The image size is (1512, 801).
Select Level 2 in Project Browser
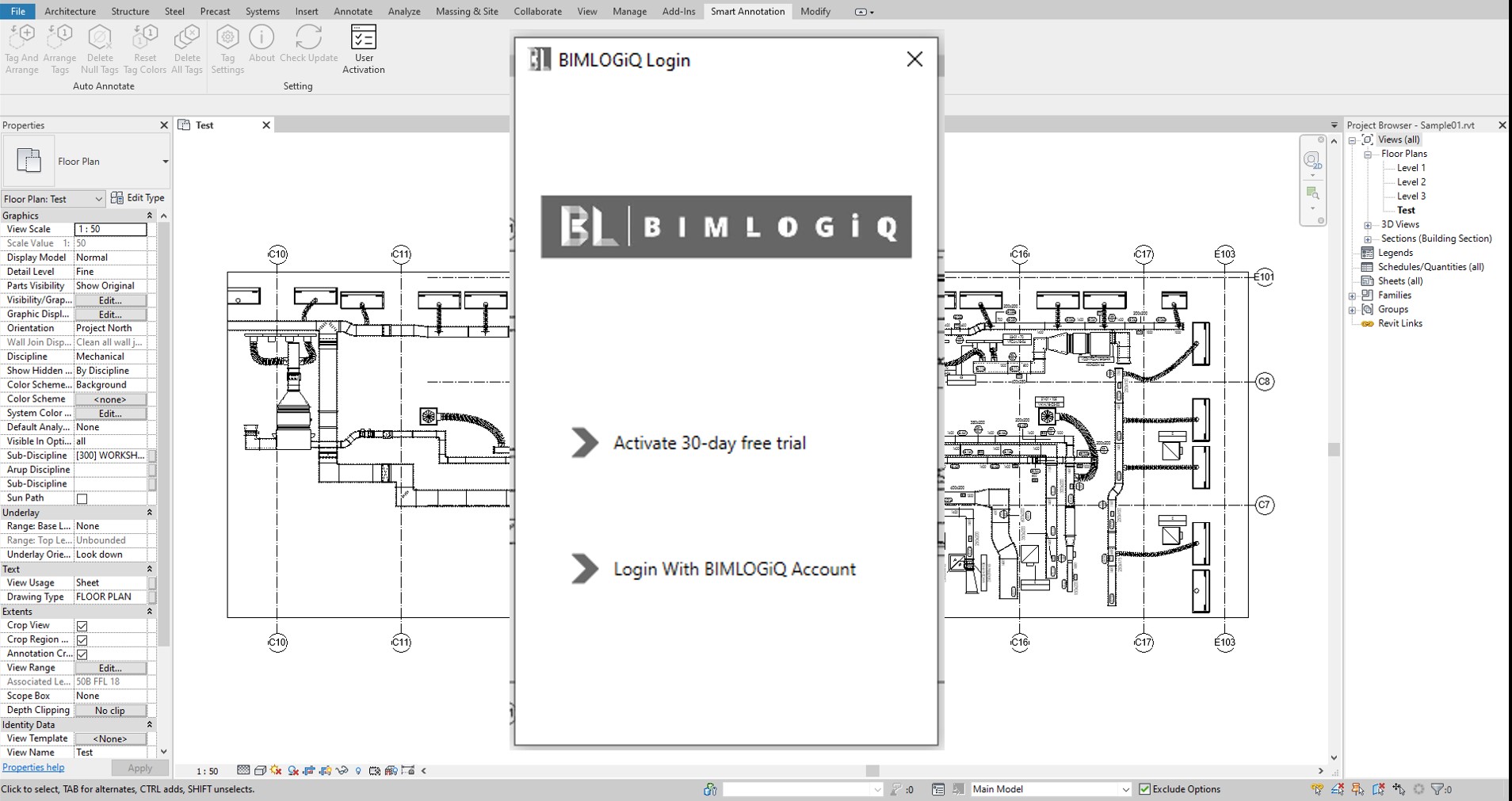(1411, 182)
